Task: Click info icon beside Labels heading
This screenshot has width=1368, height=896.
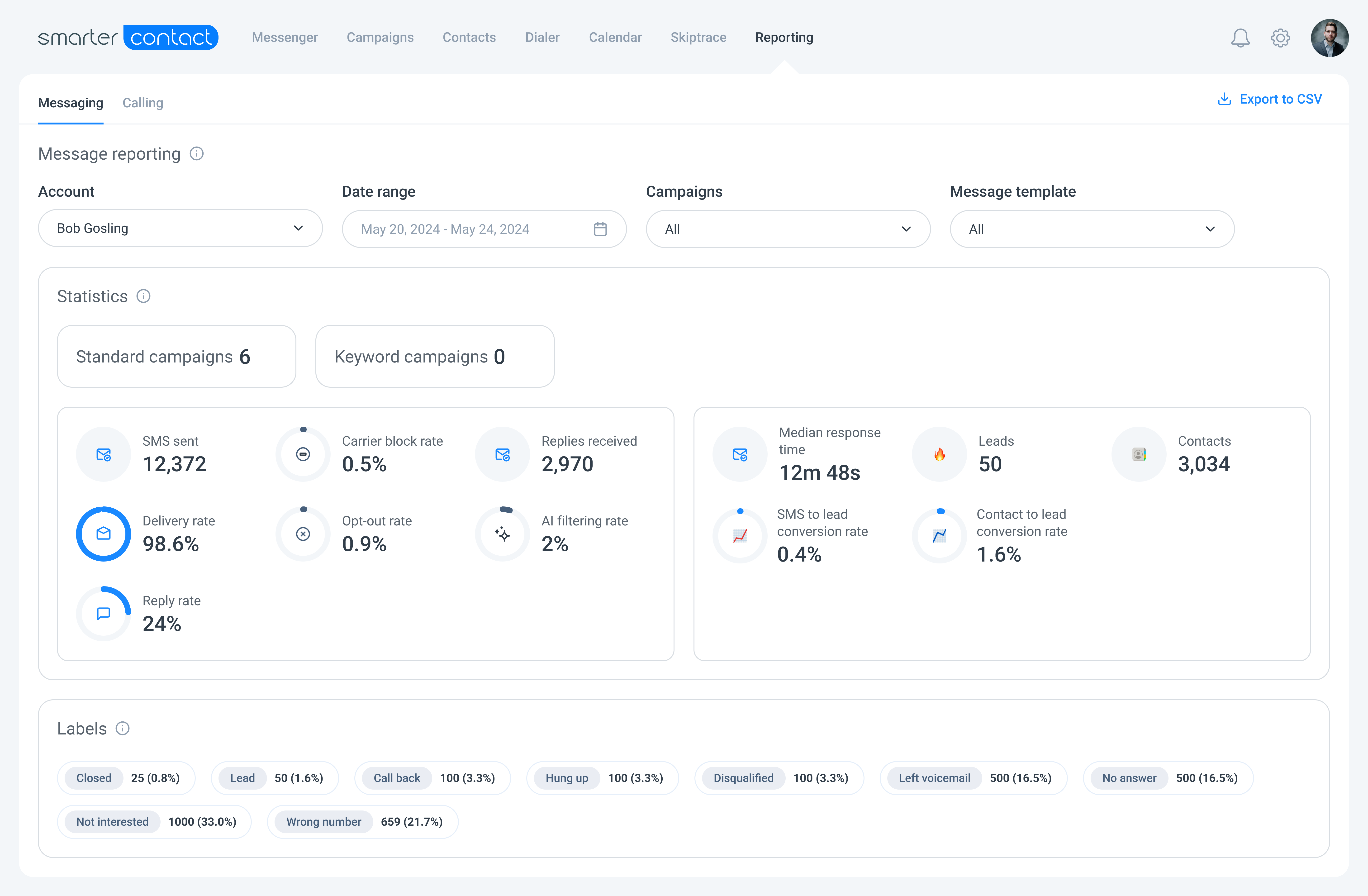Action: click(x=122, y=728)
